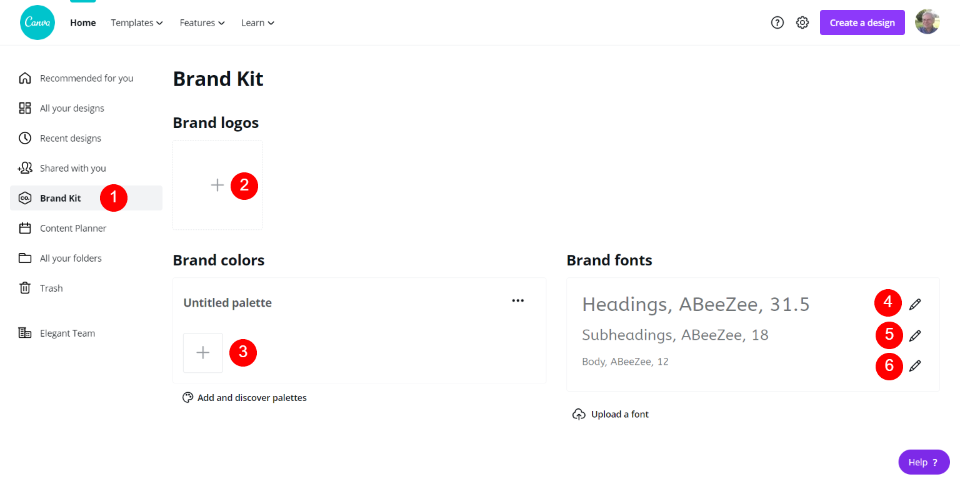Open the user profile avatar
This screenshot has height=484, width=960.
tap(927, 22)
